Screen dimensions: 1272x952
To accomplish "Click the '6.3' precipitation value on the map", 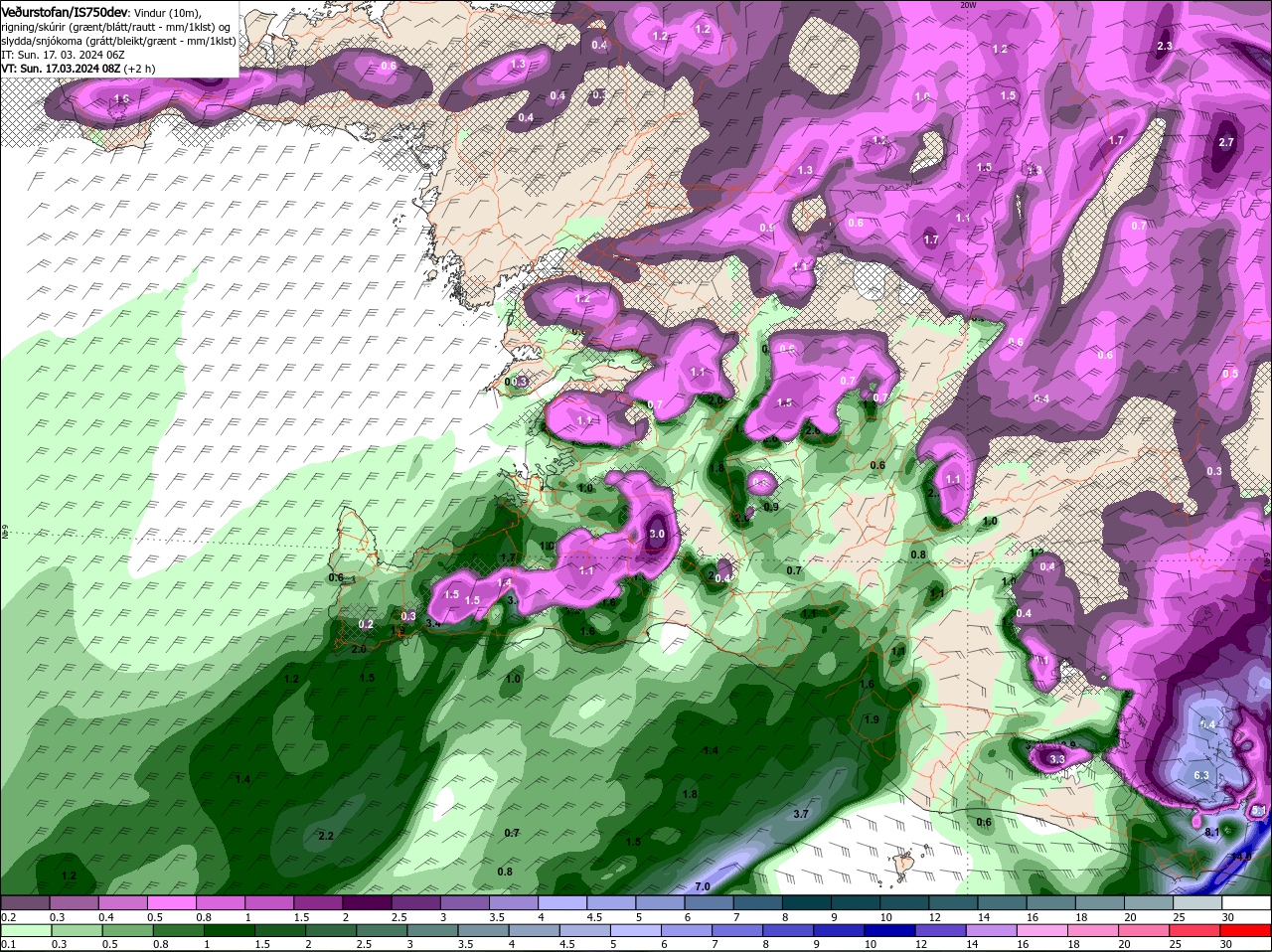I will click(1200, 775).
